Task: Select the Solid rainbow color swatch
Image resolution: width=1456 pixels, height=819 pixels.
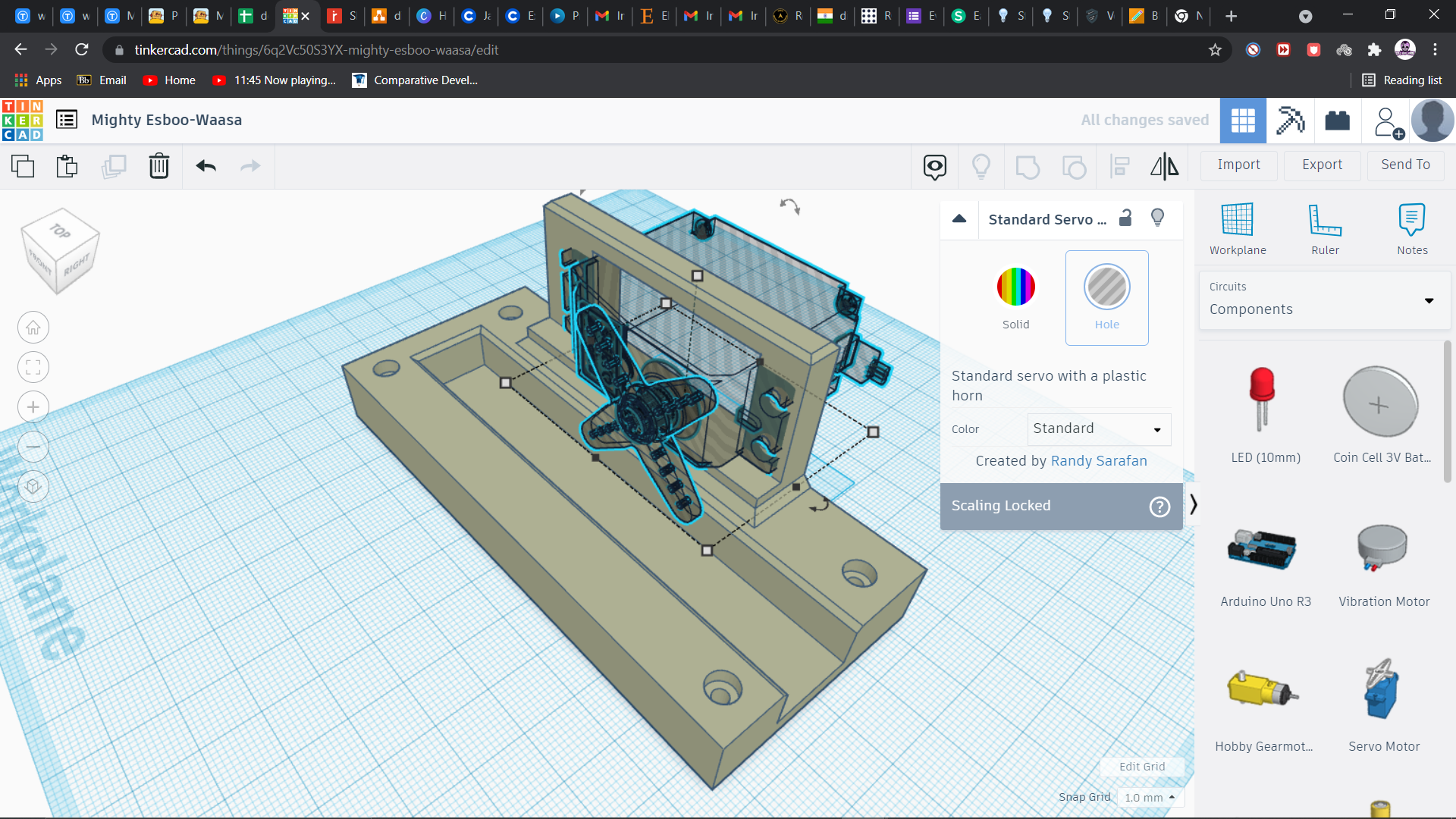Action: coord(1015,287)
